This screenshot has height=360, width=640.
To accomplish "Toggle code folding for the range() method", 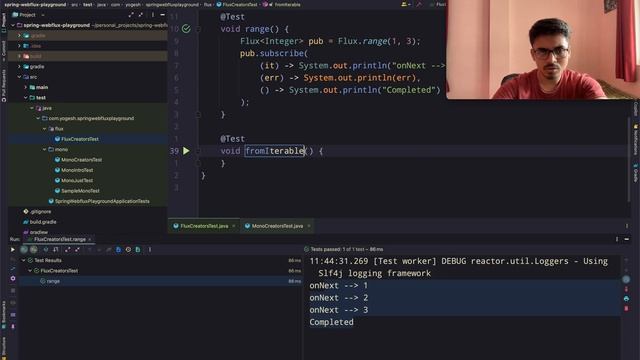I will (198, 29).
